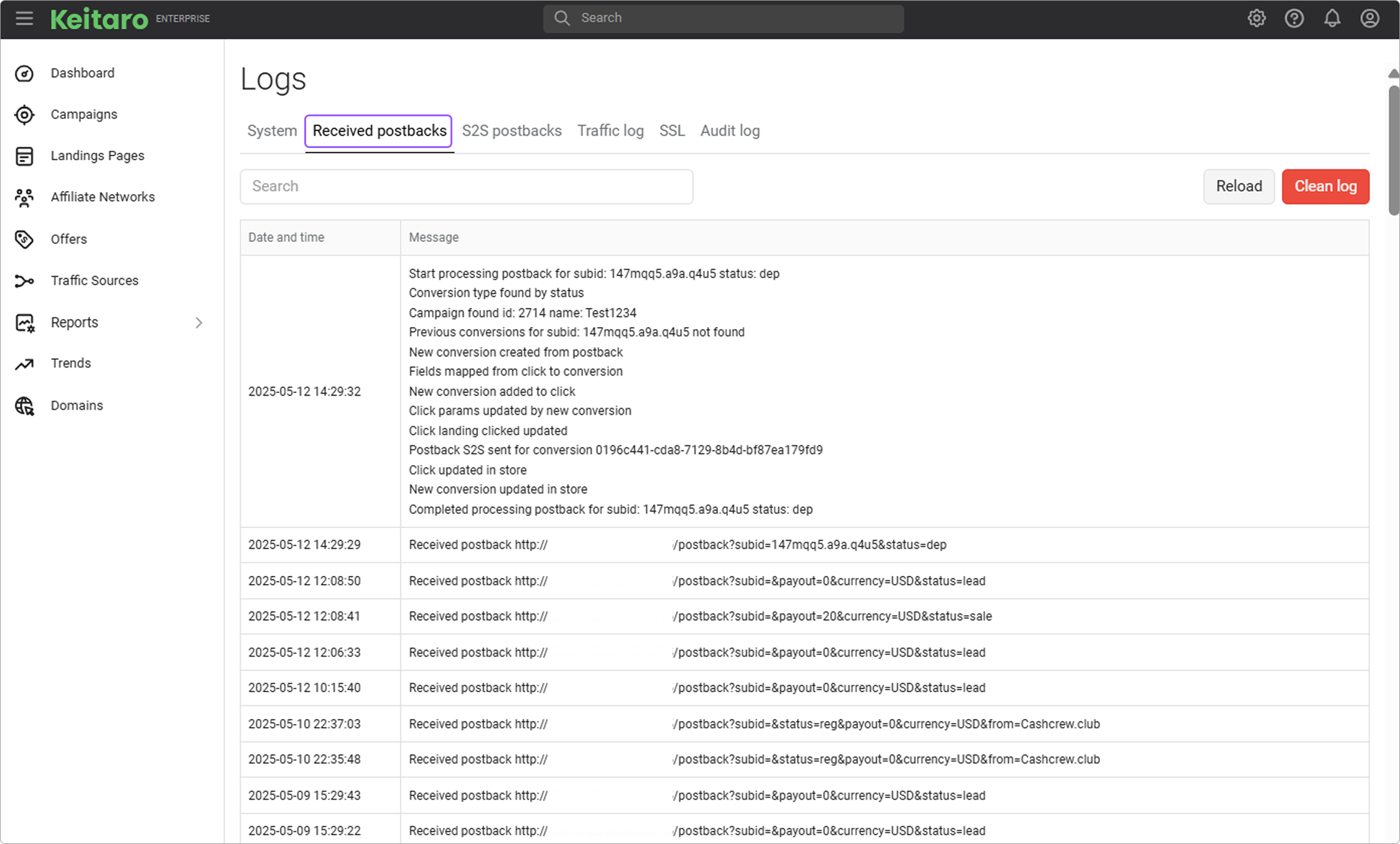Switch to S2S postbacks tab
The image size is (1400, 844).
[511, 131]
